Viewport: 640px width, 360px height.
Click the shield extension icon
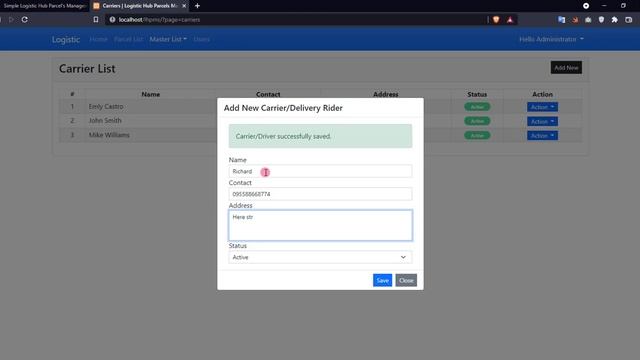click(601, 20)
